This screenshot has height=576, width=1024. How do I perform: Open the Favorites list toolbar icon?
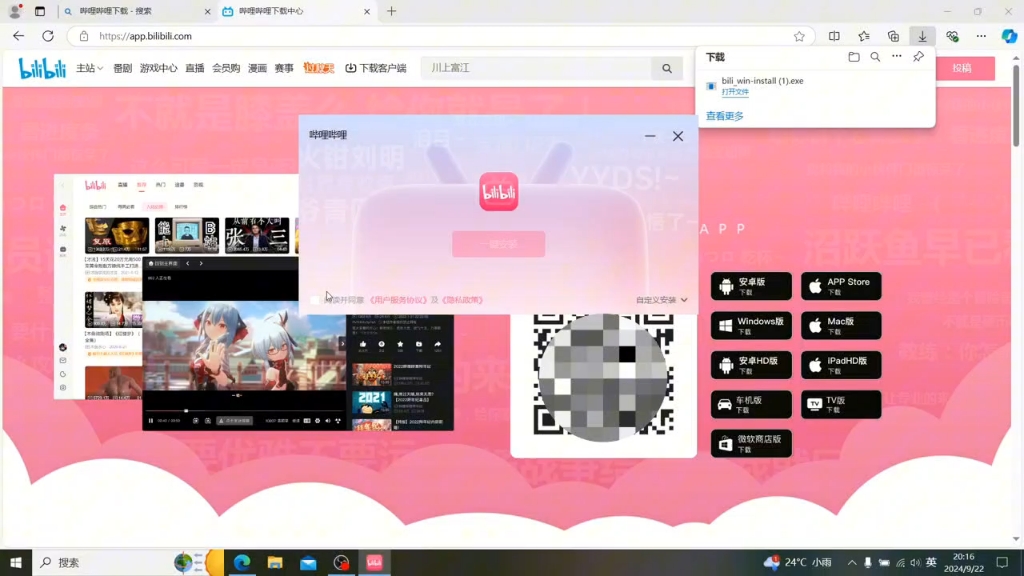(864, 37)
